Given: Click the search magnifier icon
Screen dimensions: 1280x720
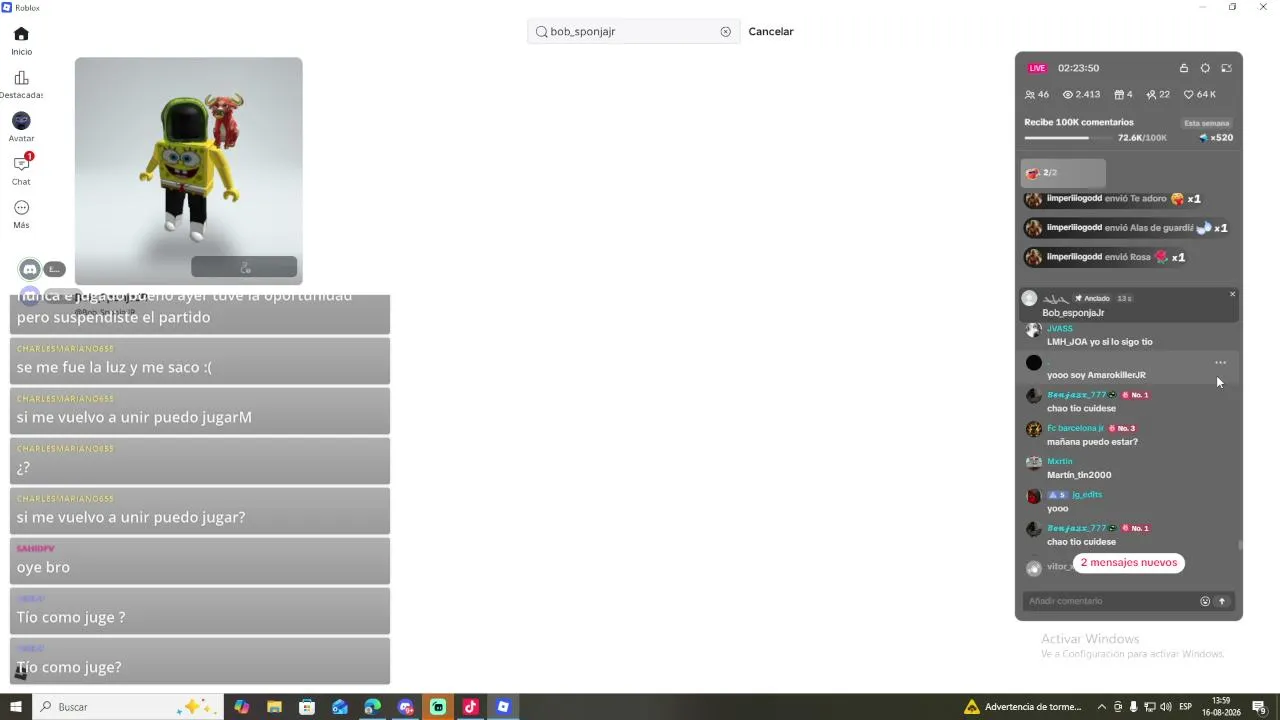Looking at the screenshot, I should [542, 32].
